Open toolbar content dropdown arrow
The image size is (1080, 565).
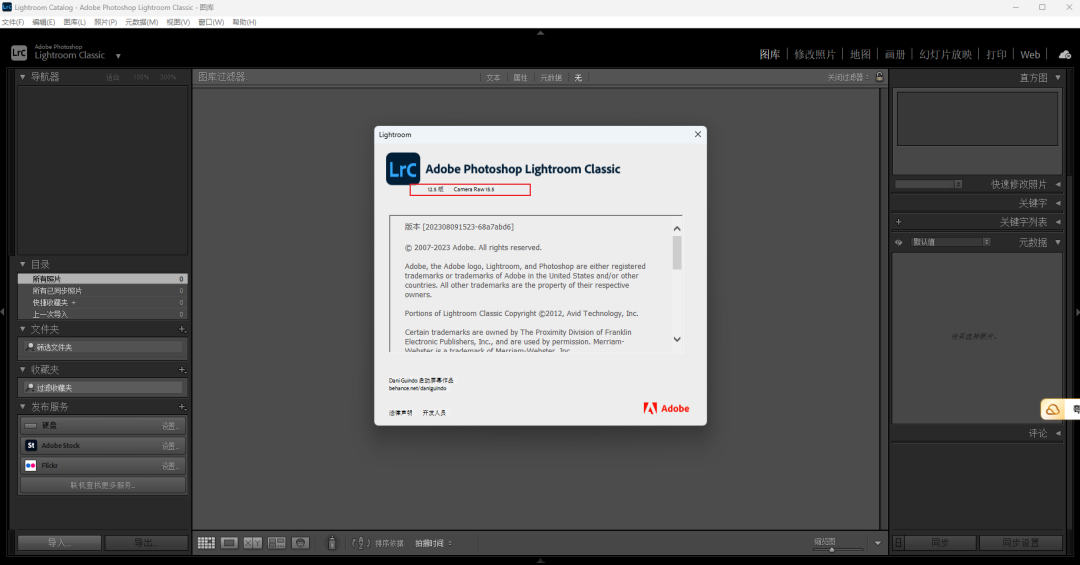878,544
